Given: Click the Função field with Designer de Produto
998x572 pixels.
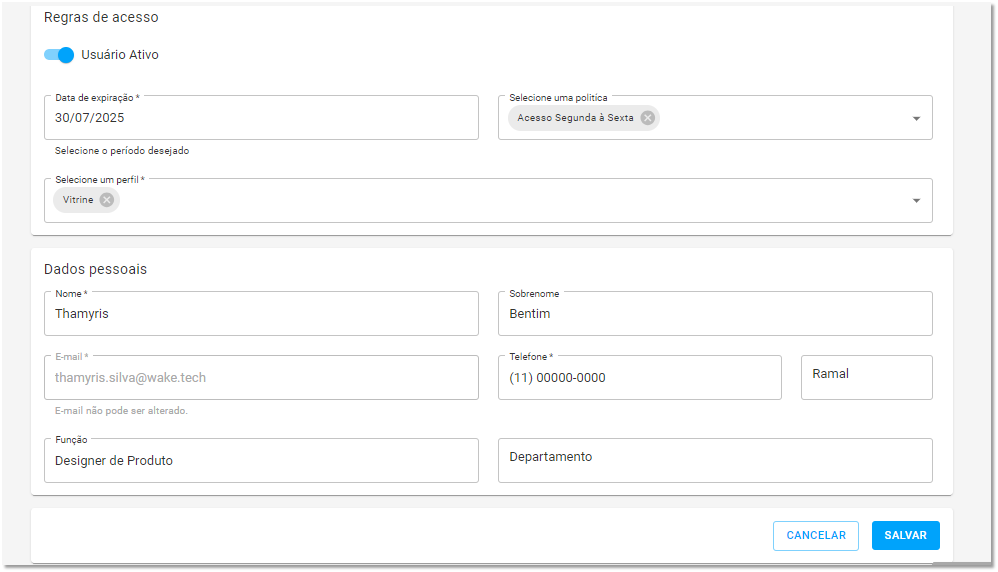Looking at the screenshot, I should tap(261, 460).
